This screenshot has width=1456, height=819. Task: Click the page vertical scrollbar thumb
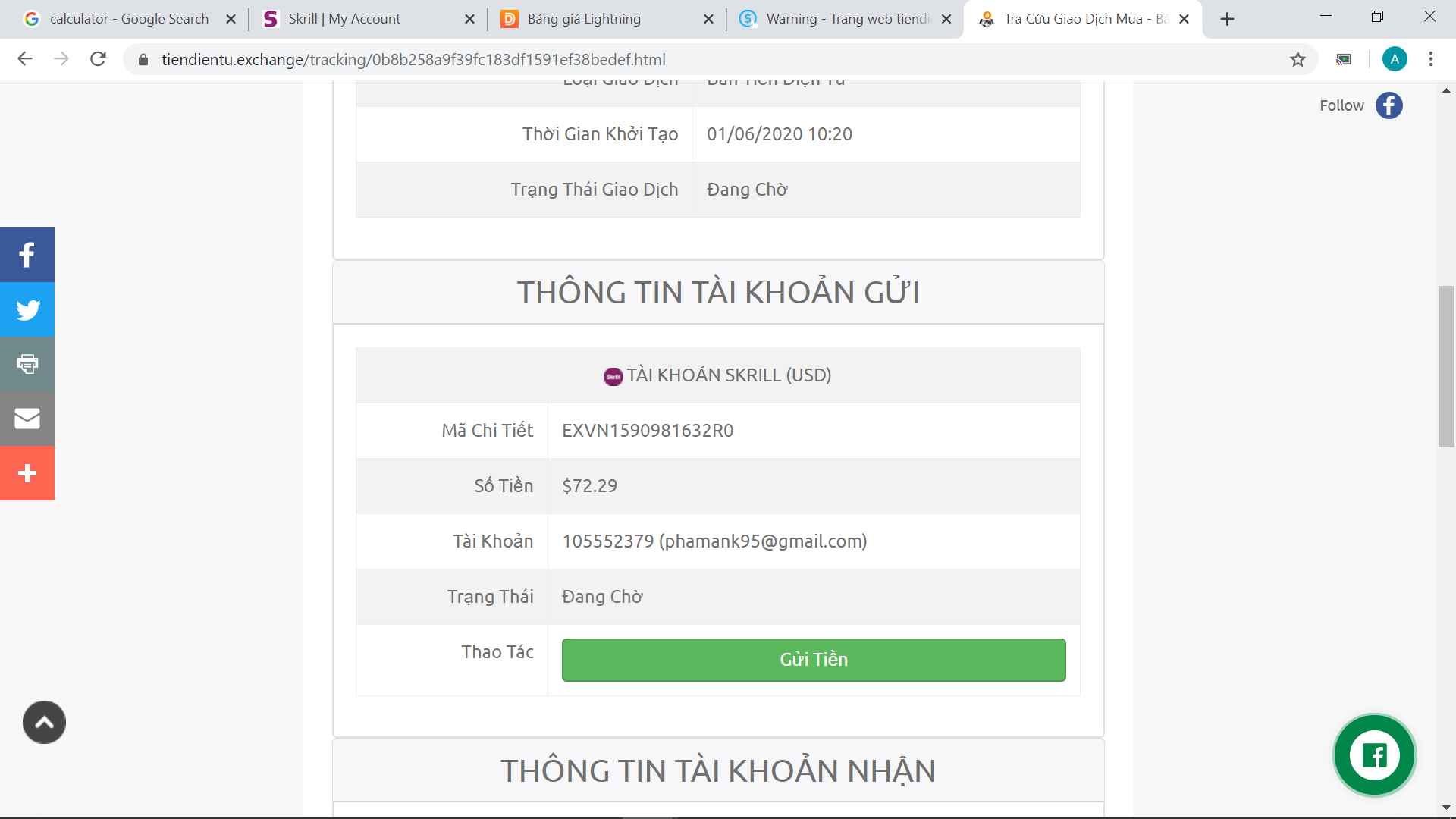coord(1446,366)
